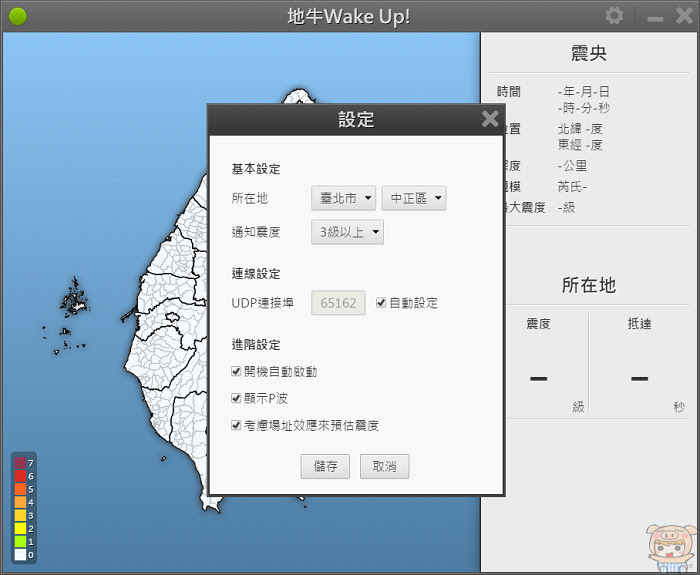Click the 芮氏- magnitude value
This screenshot has width=700, height=575.
(x=572, y=186)
